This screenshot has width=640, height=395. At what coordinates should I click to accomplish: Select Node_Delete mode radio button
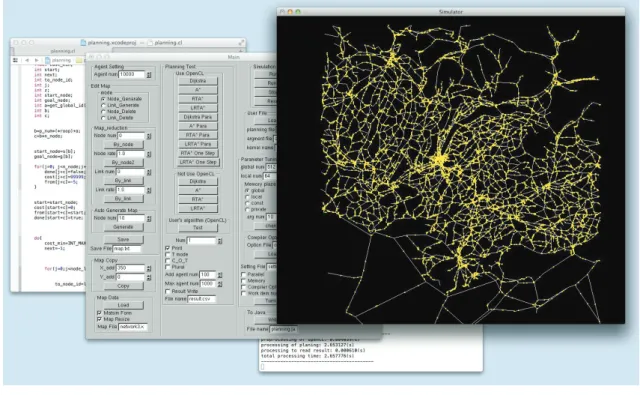(x=103, y=111)
